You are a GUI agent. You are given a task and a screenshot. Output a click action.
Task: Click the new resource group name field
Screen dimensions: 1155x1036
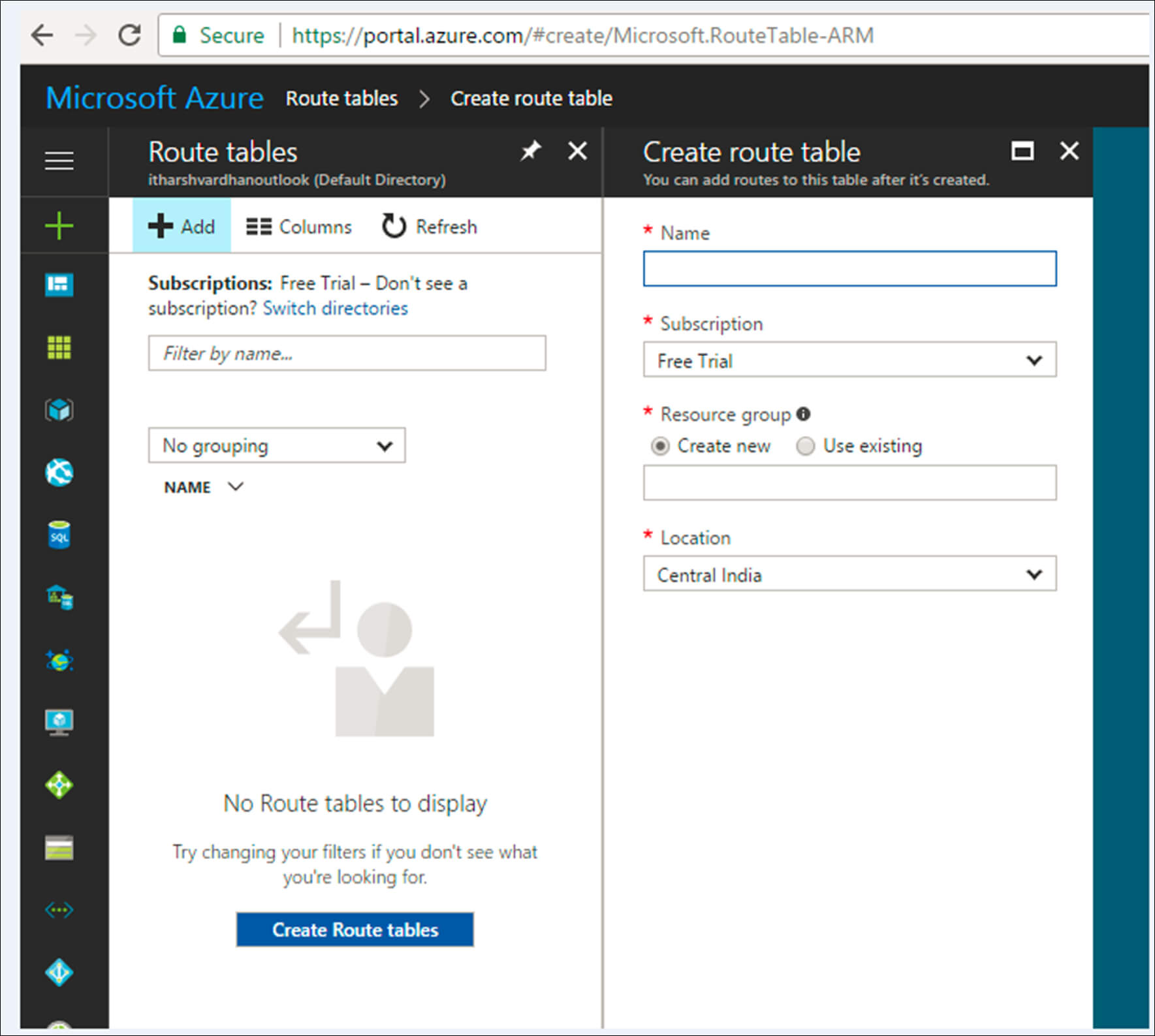[x=849, y=483]
